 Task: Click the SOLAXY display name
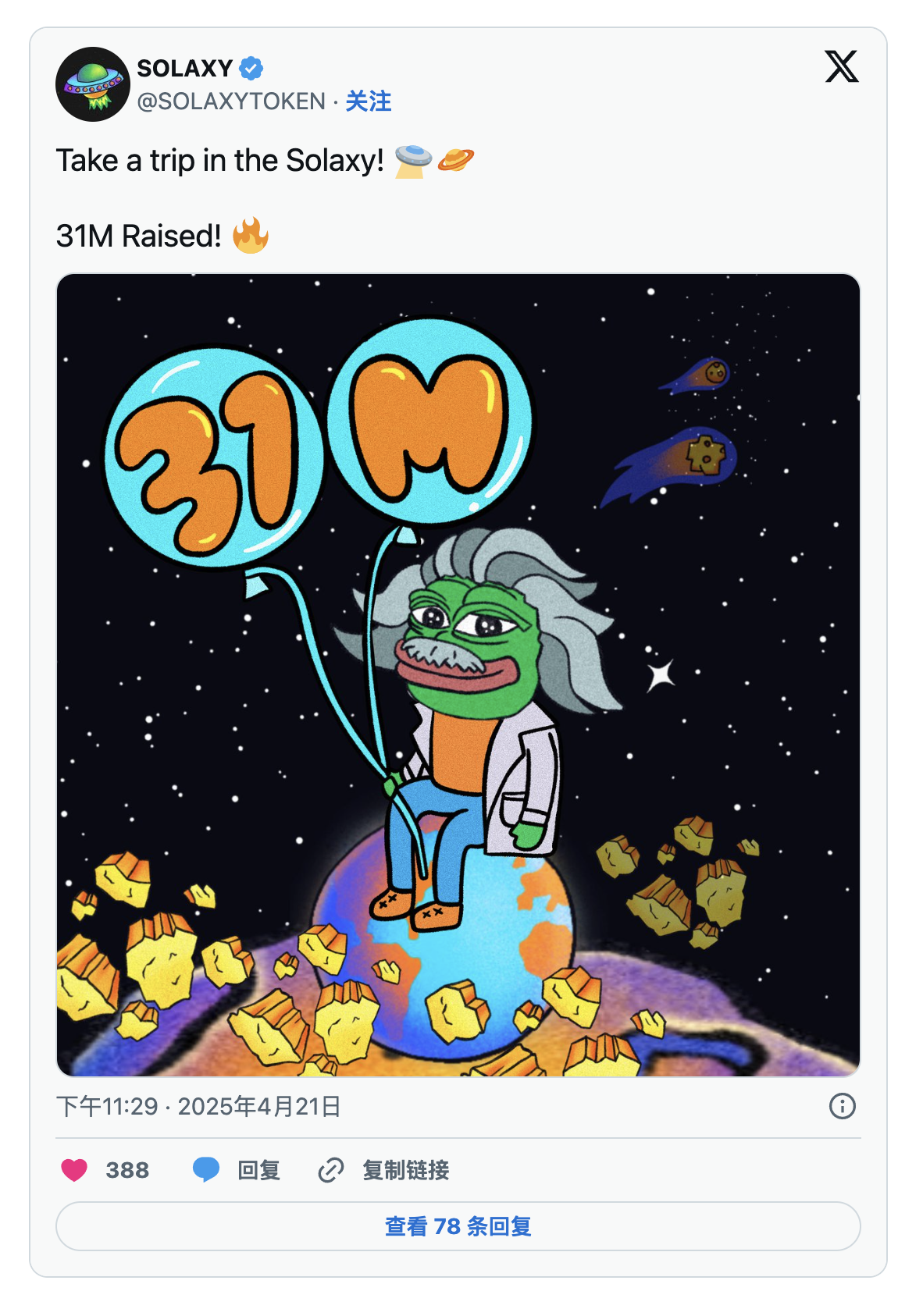[185, 69]
